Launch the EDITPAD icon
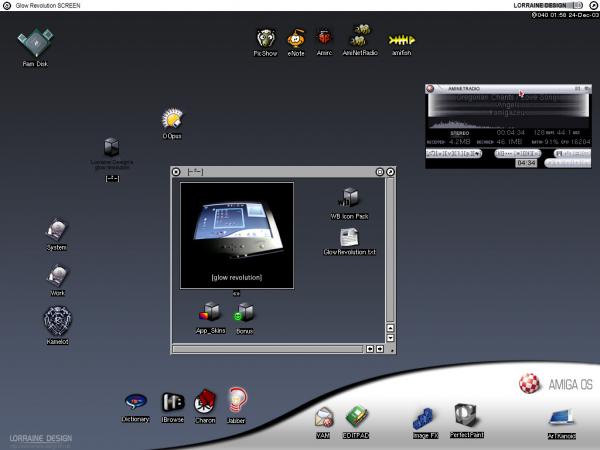The width and height of the screenshot is (600, 450). click(356, 417)
